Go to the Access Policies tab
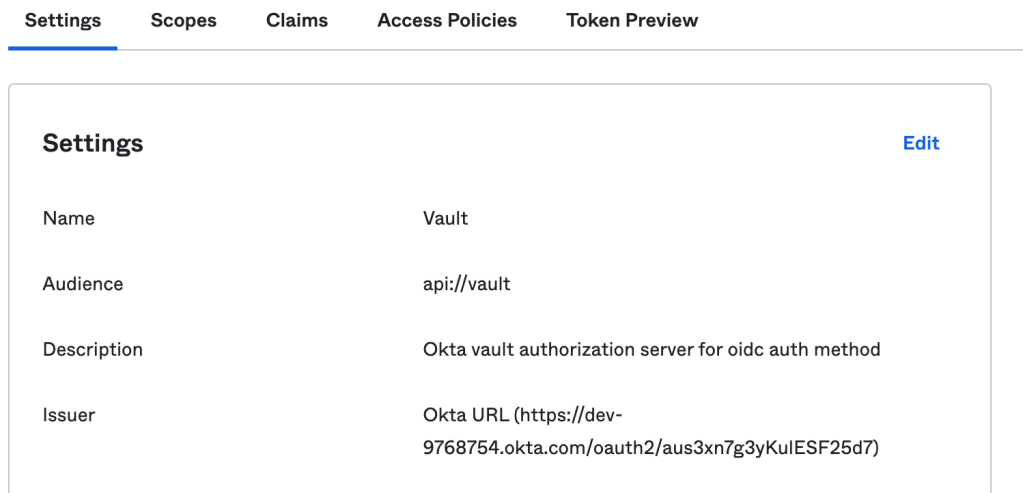1023x493 pixels. tap(447, 21)
